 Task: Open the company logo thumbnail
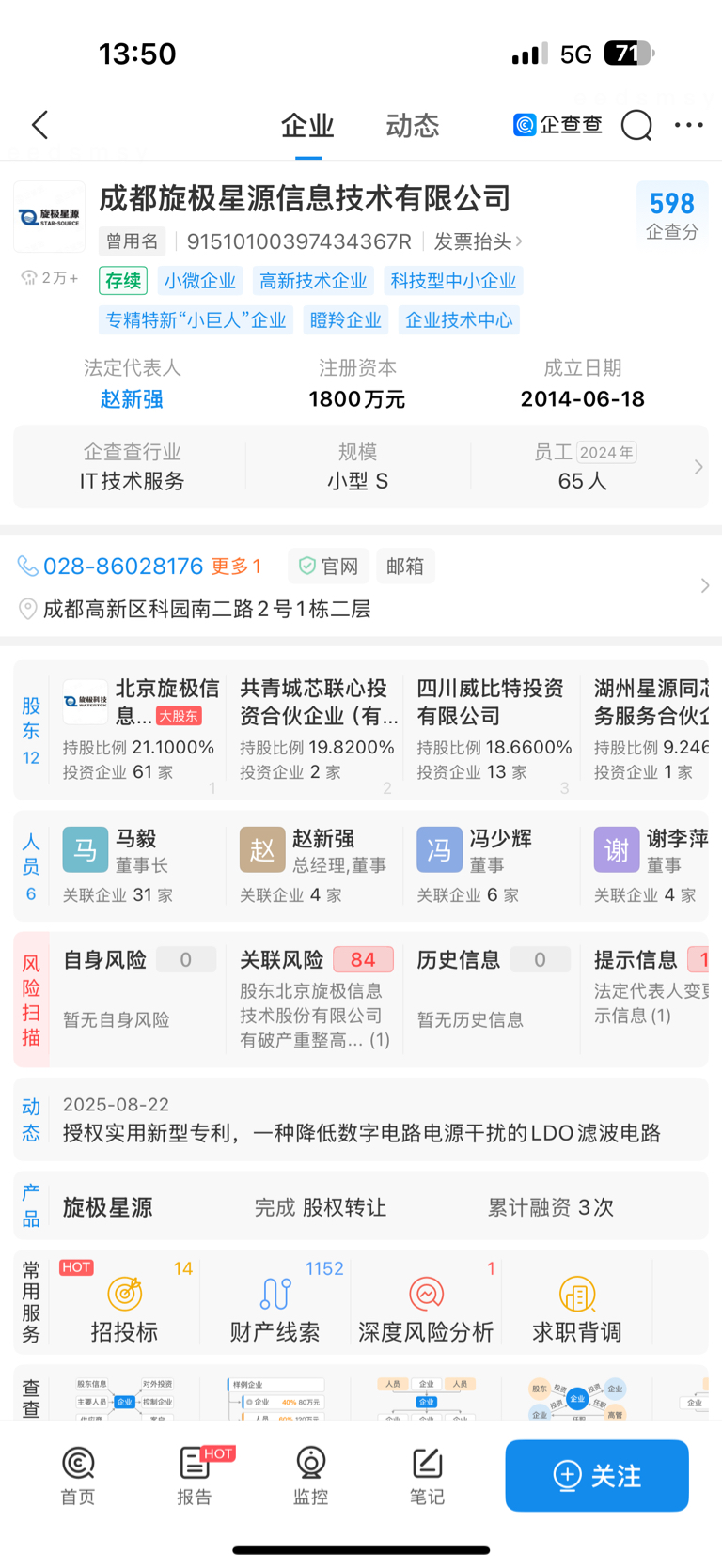click(49, 217)
